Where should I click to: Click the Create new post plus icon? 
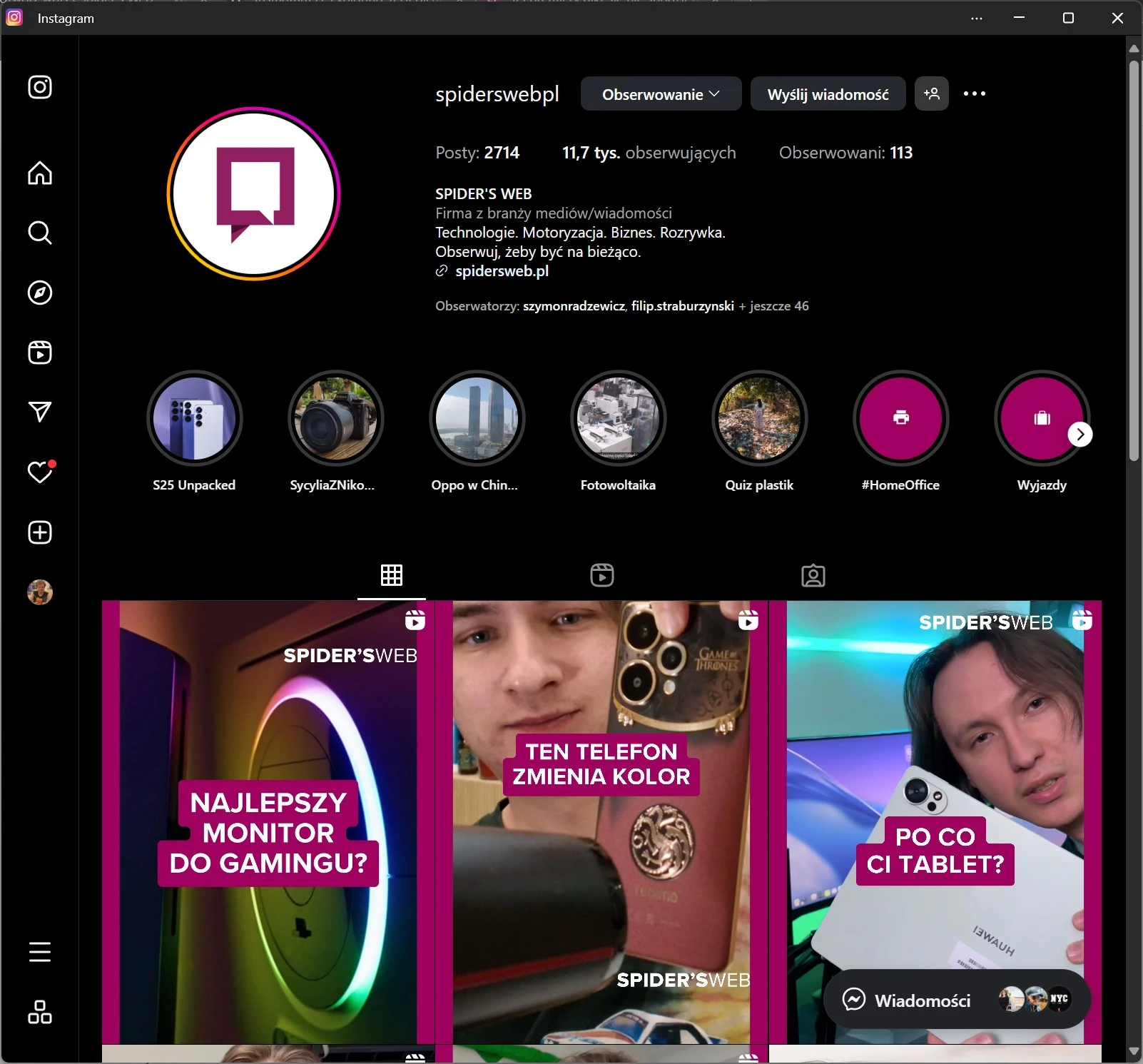pos(40,532)
